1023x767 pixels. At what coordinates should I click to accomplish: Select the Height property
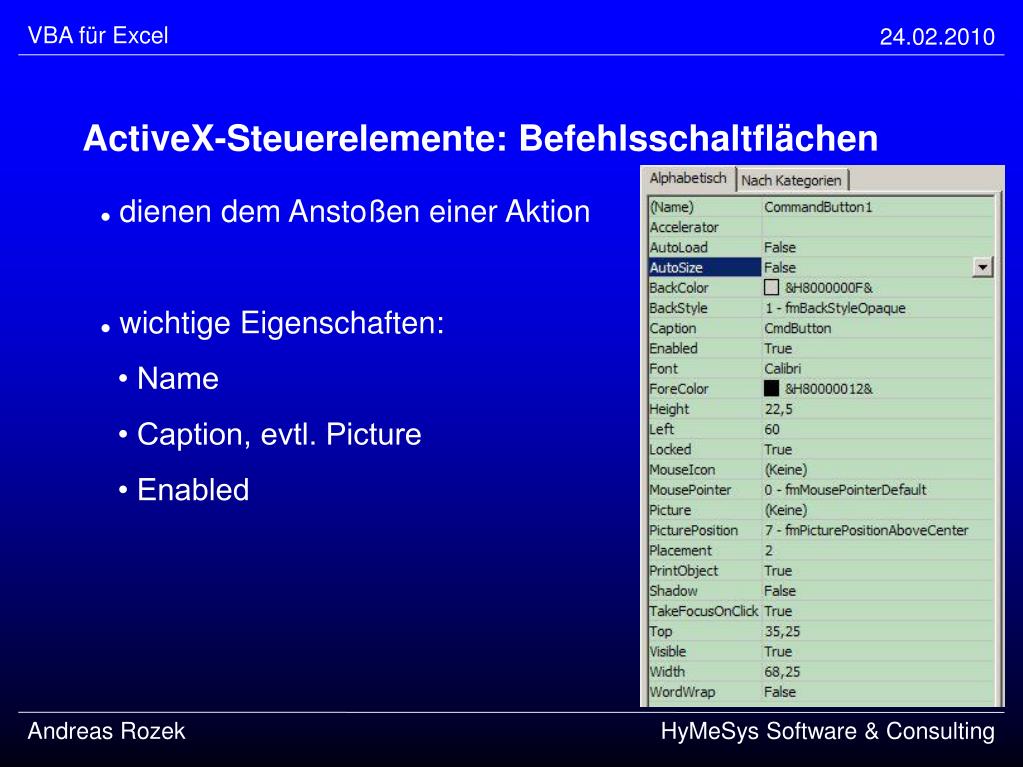coord(669,409)
